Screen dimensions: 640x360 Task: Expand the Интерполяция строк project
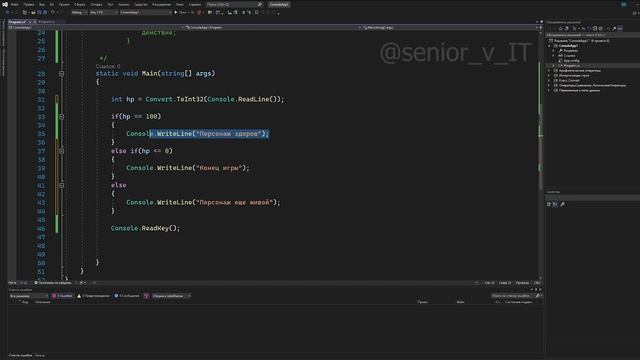(549, 76)
